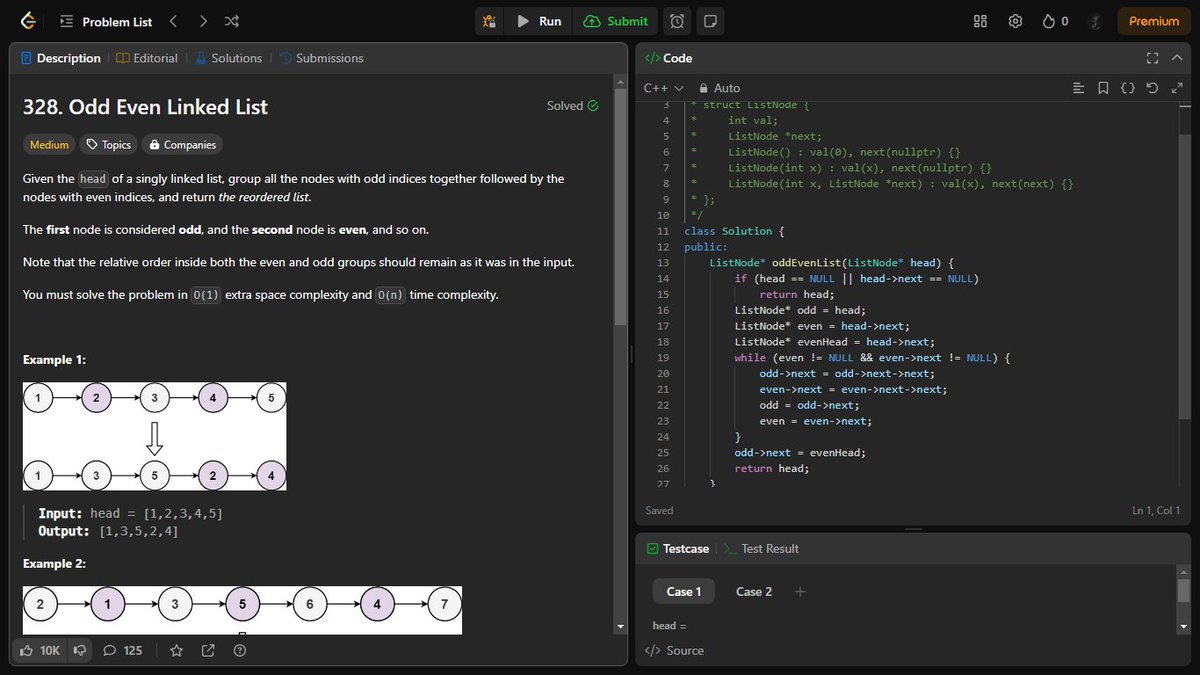The image size is (1200, 675).
Task: Click line 19 while loop code
Action: (x=872, y=357)
